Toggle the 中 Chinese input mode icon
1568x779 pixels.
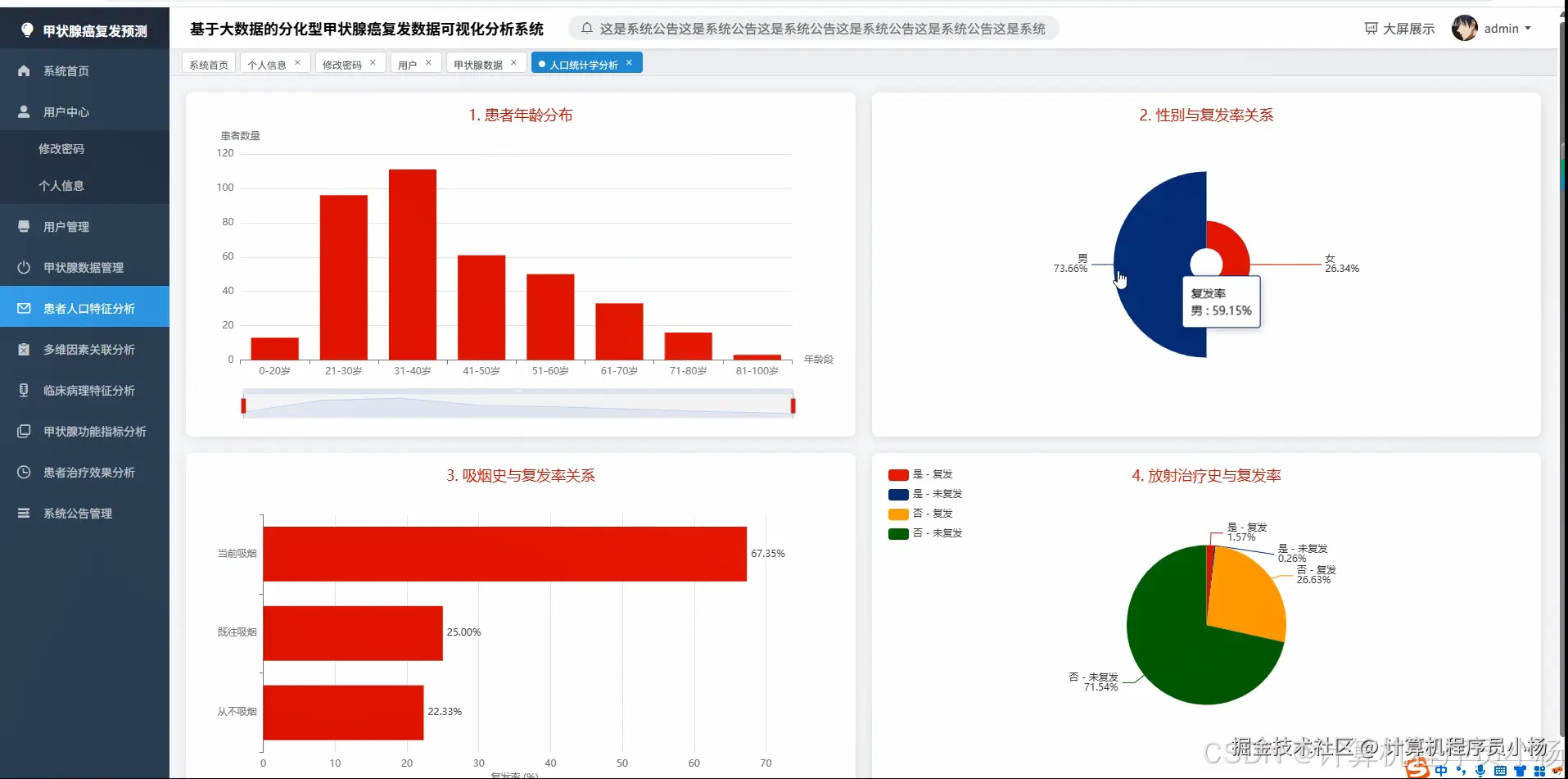(x=1441, y=771)
